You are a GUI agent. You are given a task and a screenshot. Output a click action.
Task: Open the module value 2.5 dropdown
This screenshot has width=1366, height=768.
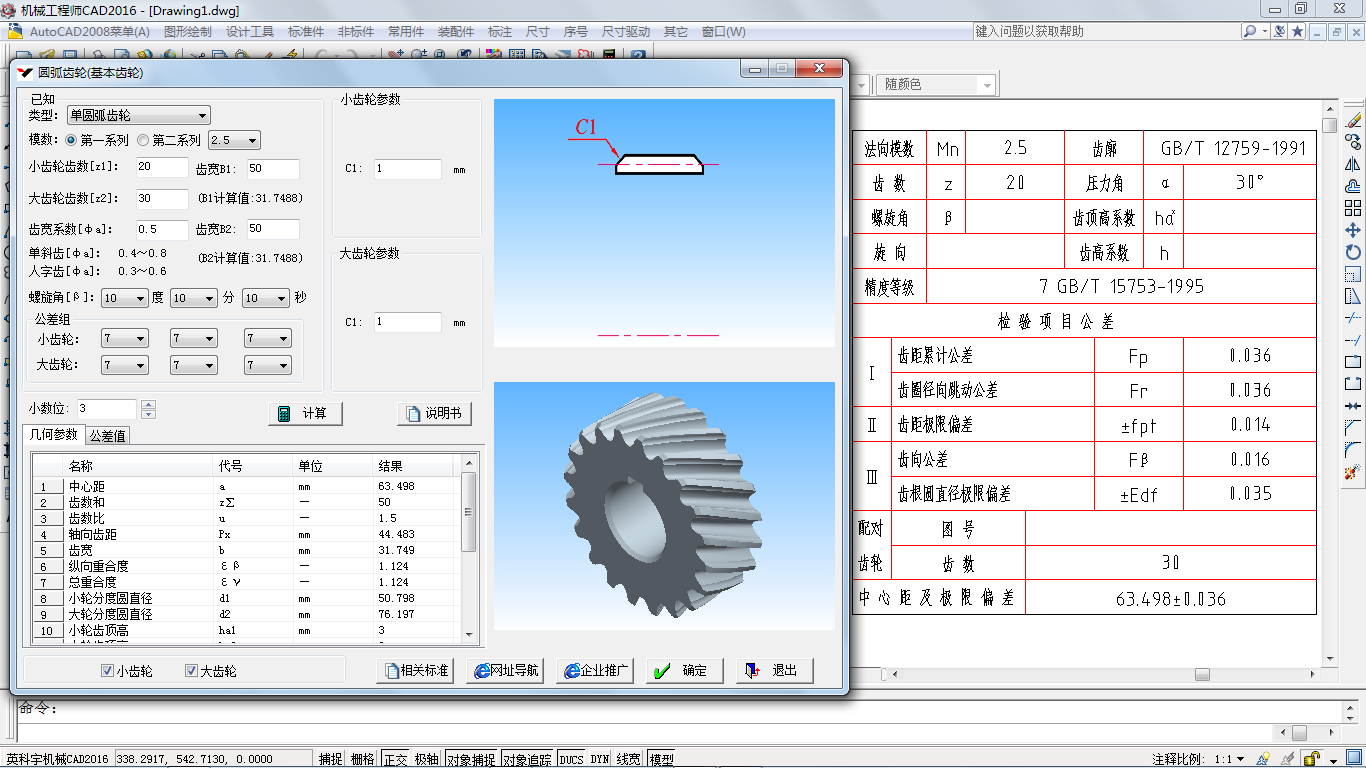[234, 141]
